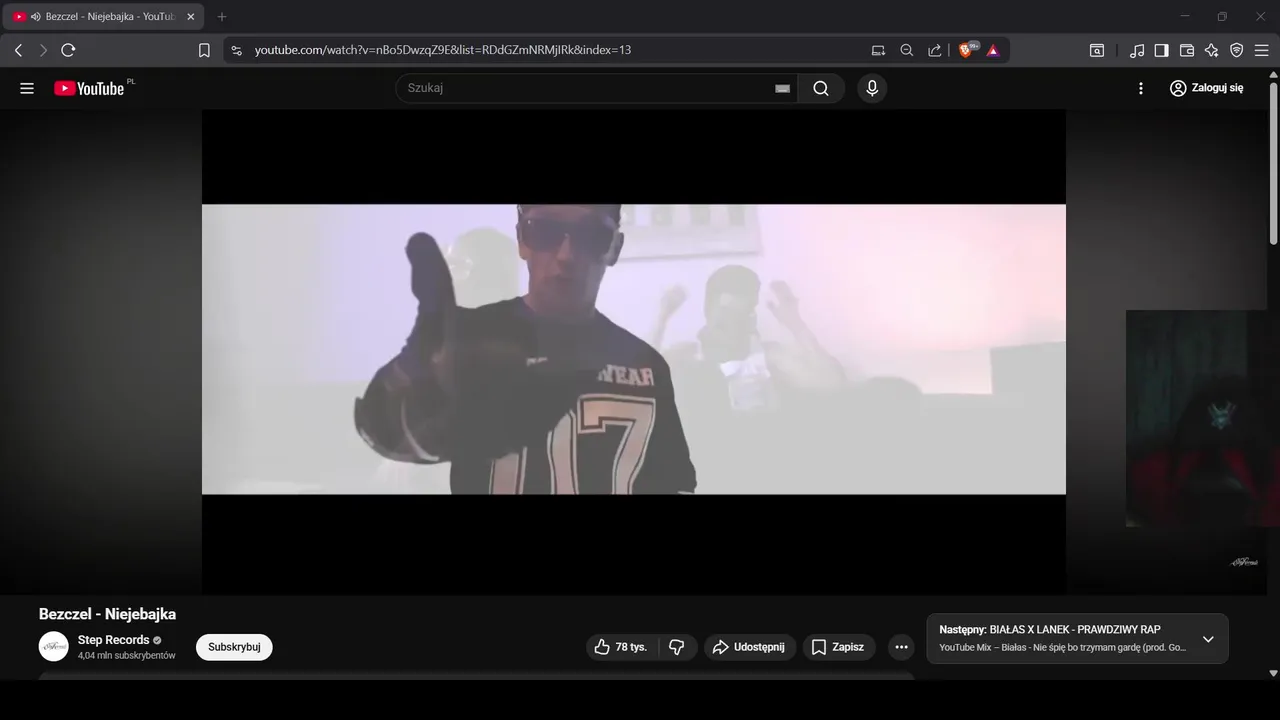Install app icon in address bar

click(878, 50)
